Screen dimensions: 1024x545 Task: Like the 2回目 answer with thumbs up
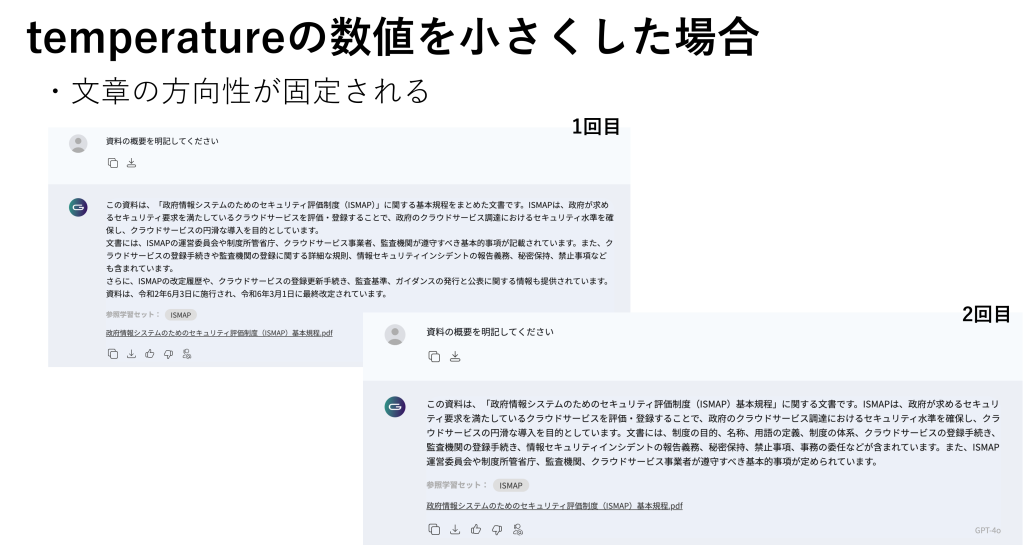476,529
